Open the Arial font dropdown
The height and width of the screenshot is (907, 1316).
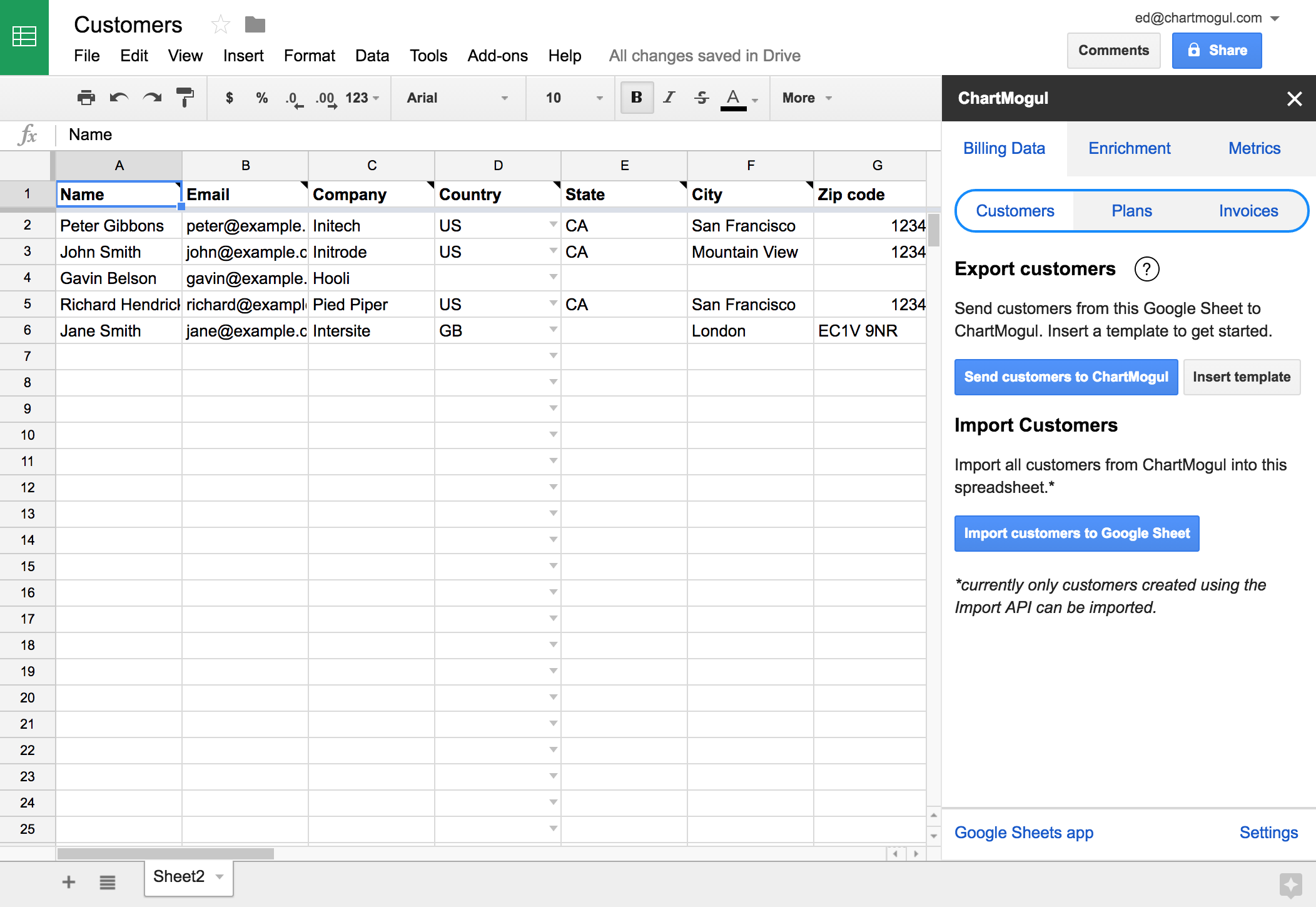457,98
